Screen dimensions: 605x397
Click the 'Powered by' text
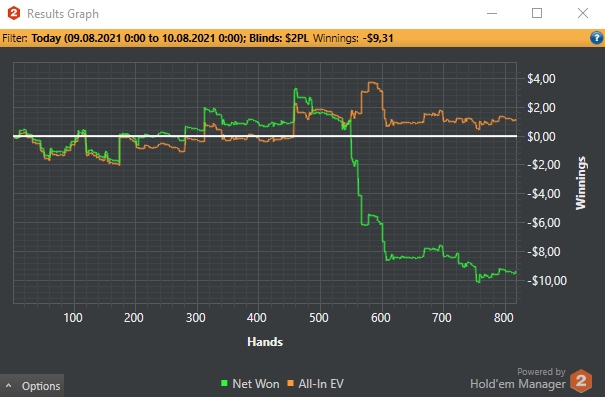[541, 372]
